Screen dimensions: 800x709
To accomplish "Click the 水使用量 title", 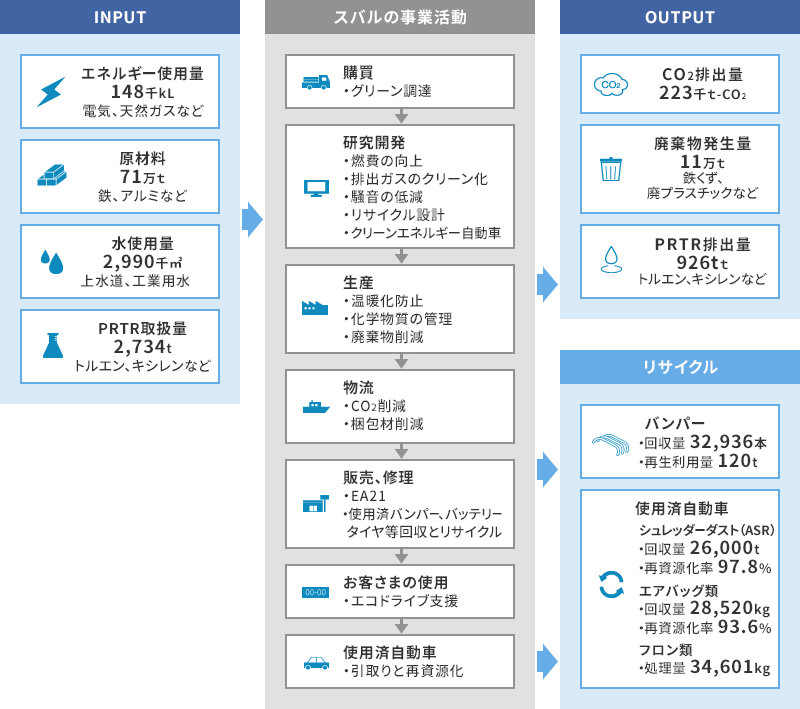I will pos(143,243).
